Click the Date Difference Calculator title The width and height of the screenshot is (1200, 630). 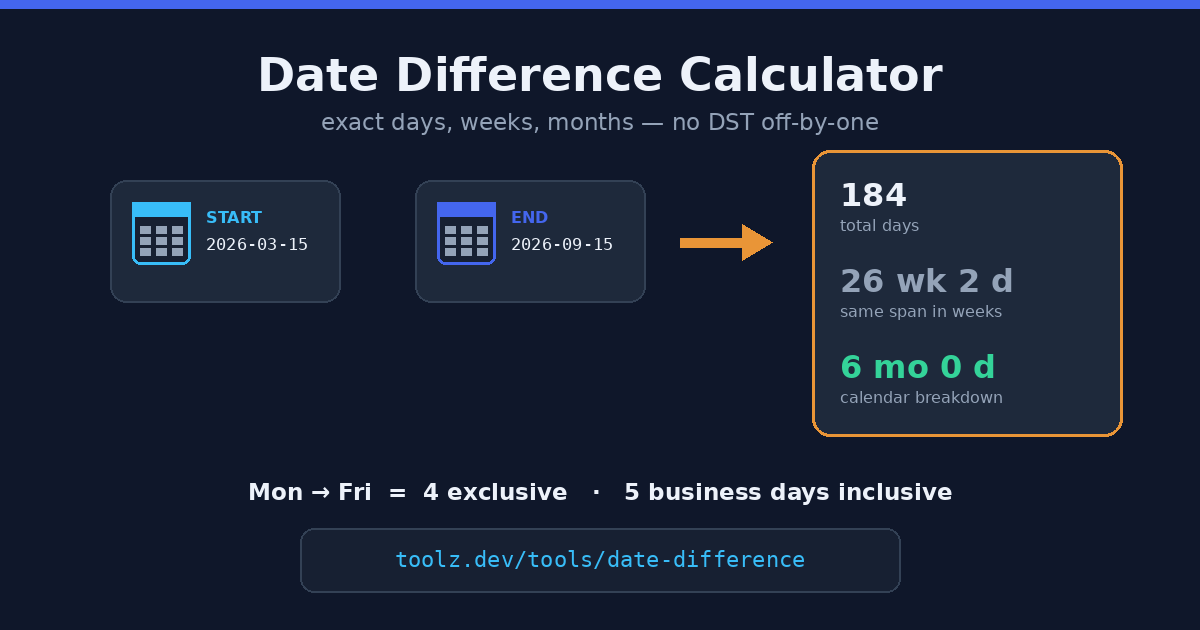coord(600,76)
